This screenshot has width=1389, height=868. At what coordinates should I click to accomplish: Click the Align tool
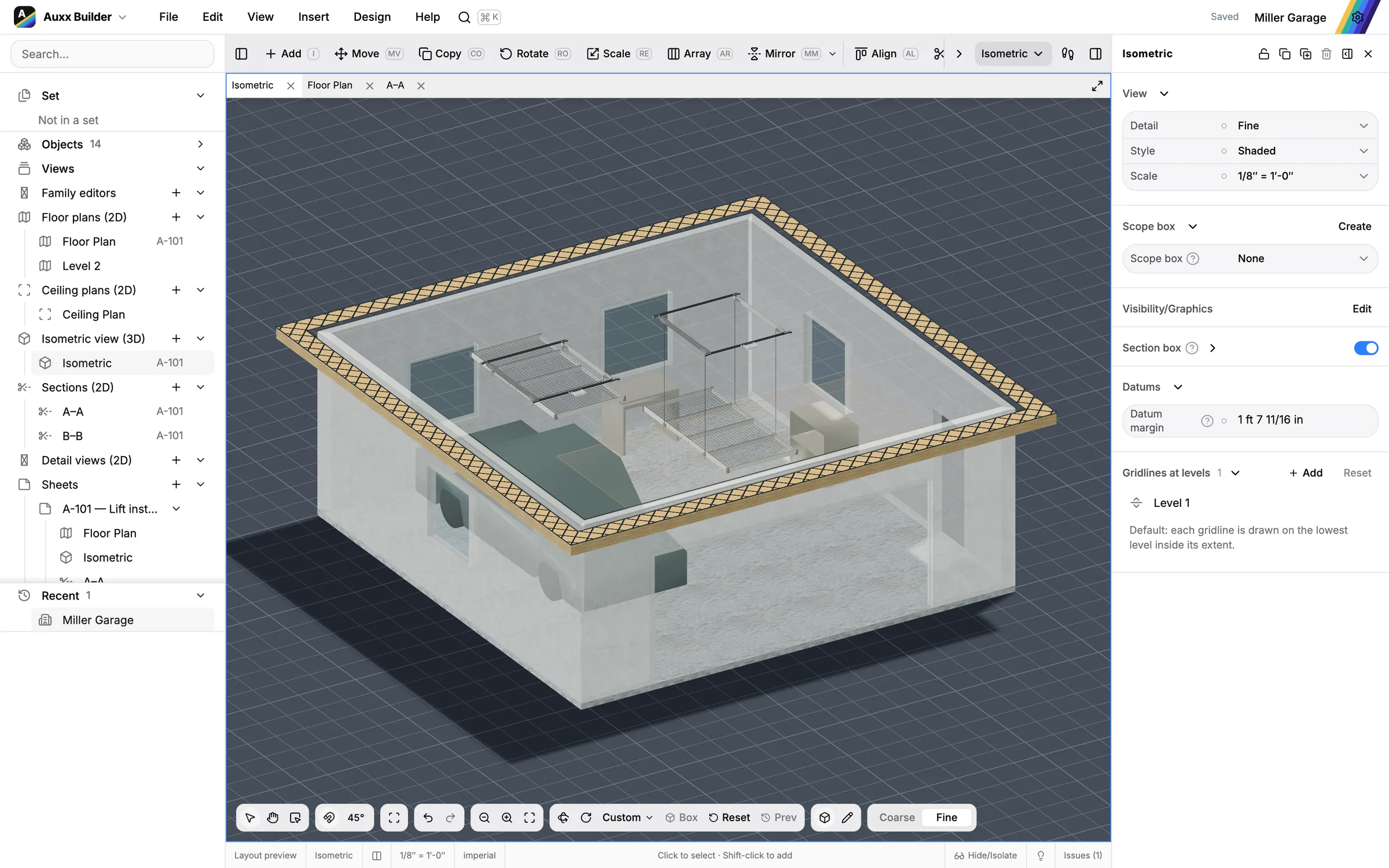[887, 54]
